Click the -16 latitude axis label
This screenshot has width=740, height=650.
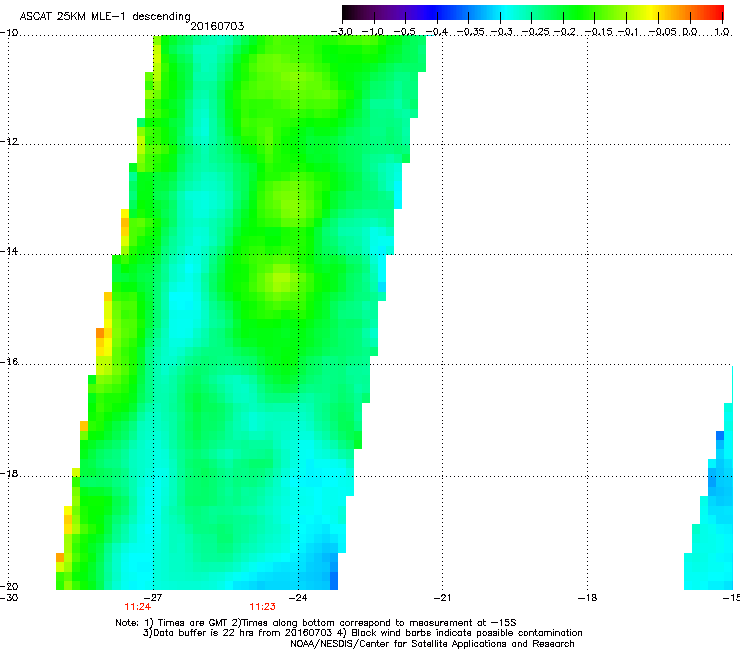[x=9, y=362]
